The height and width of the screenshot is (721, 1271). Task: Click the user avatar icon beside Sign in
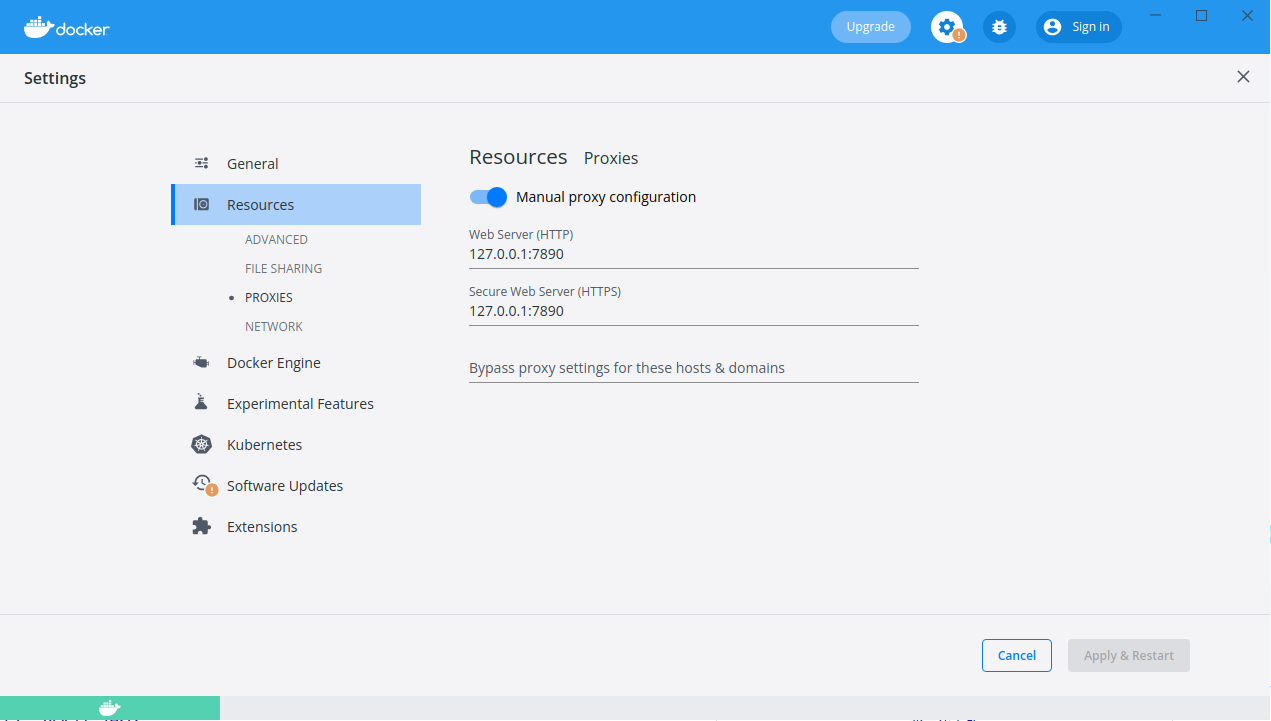1052,27
